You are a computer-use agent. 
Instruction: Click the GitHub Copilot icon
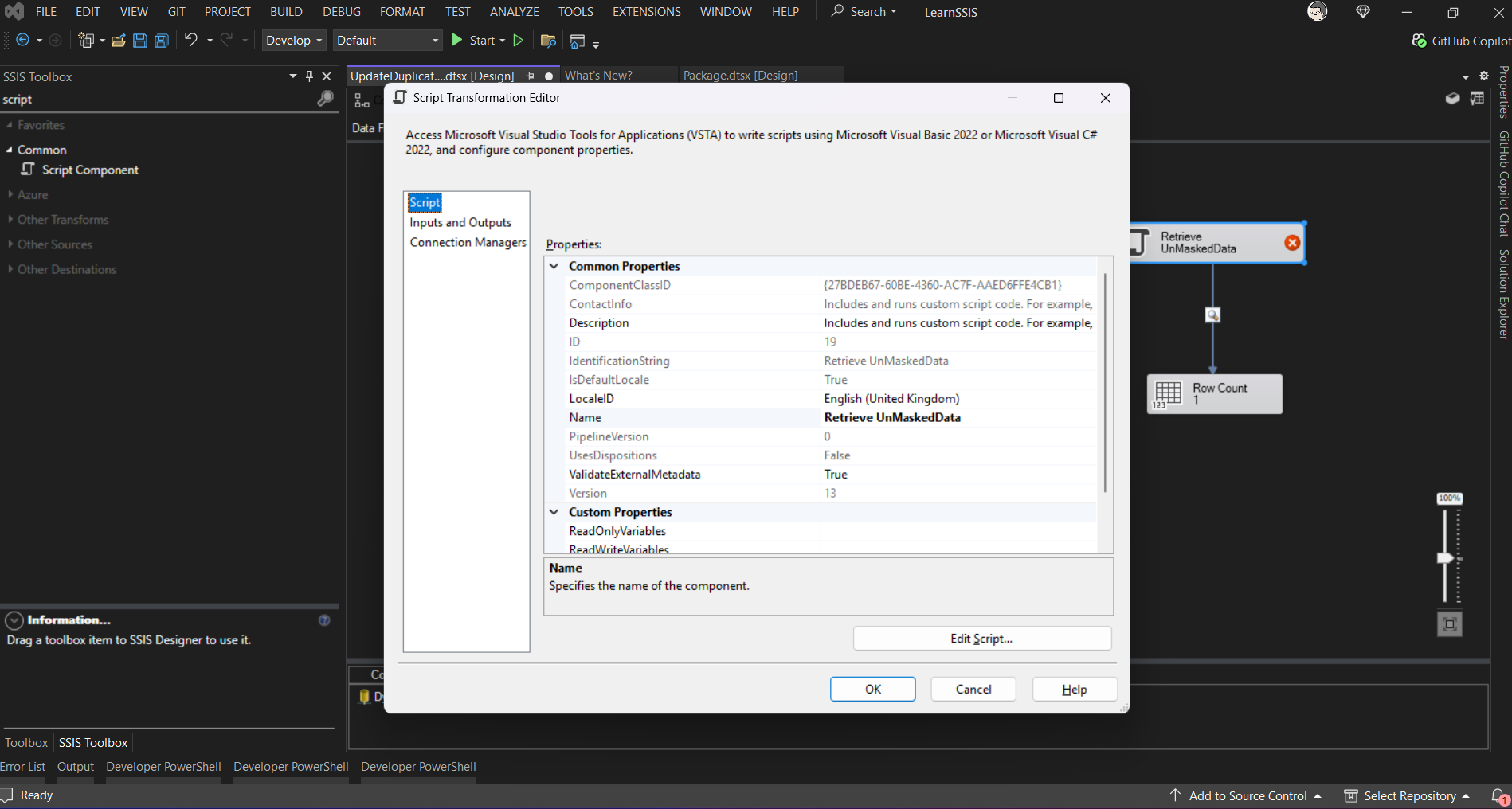pos(1419,41)
